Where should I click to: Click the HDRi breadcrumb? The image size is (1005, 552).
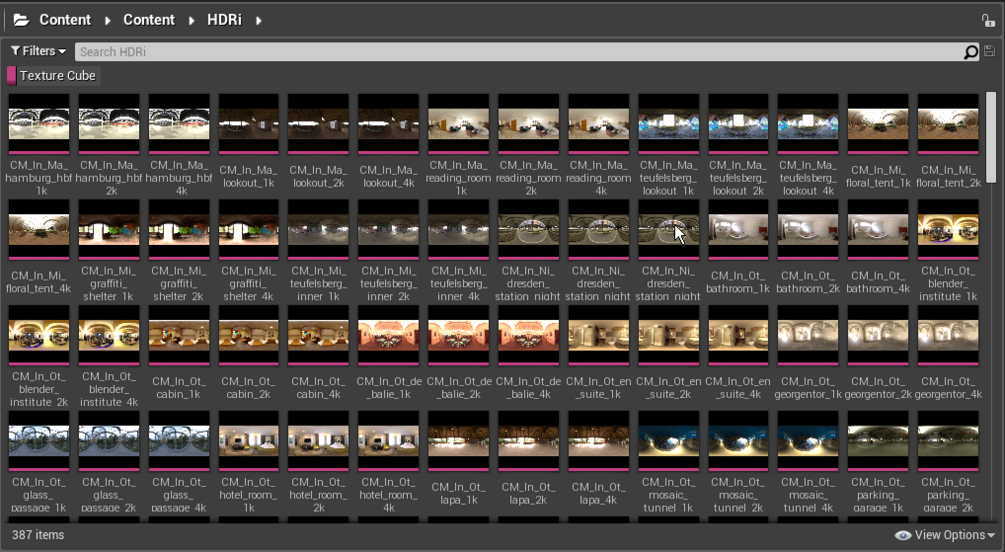(224, 20)
